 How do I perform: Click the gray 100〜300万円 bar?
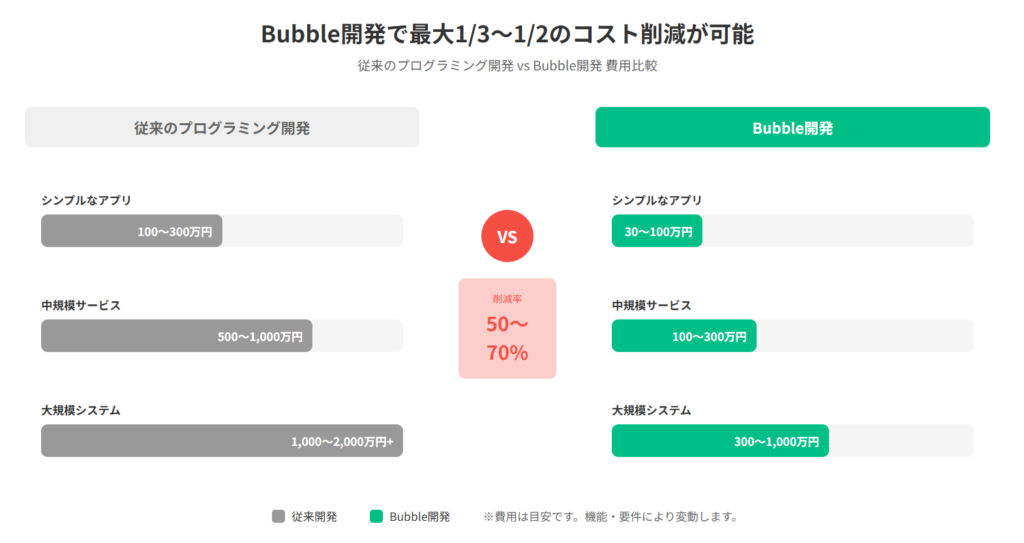132,231
